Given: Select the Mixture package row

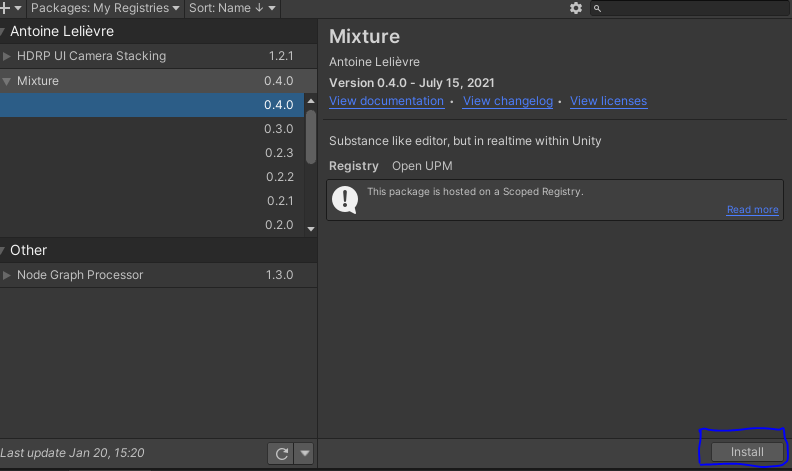Looking at the screenshot, I should point(159,81).
